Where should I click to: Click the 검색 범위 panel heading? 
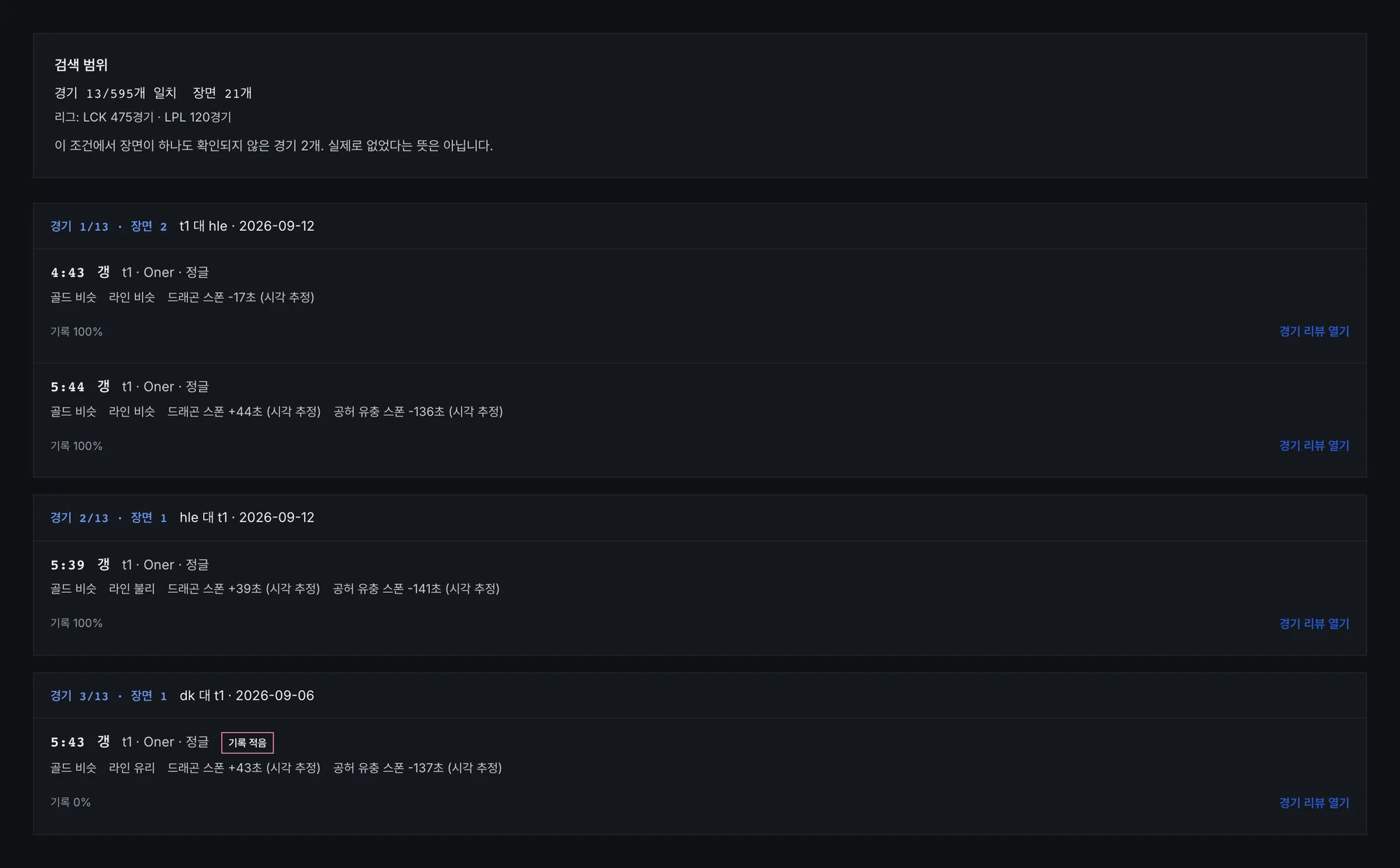click(x=81, y=65)
